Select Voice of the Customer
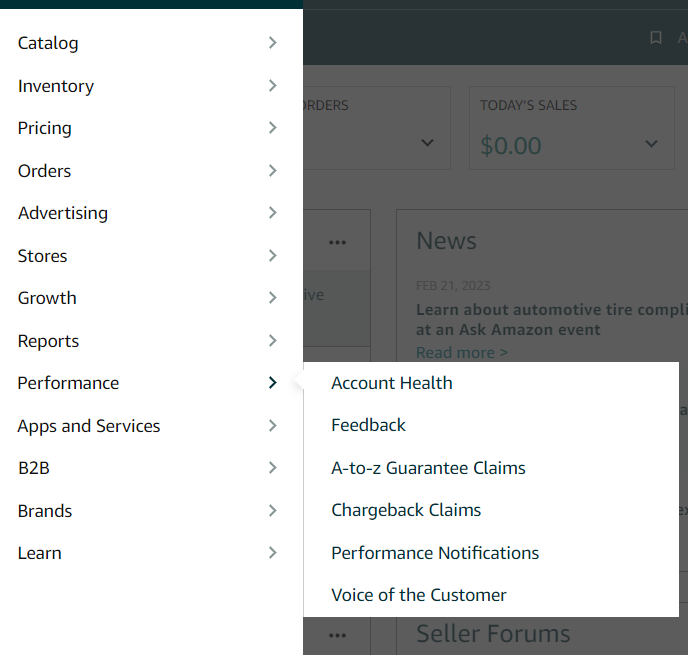 point(419,595)
